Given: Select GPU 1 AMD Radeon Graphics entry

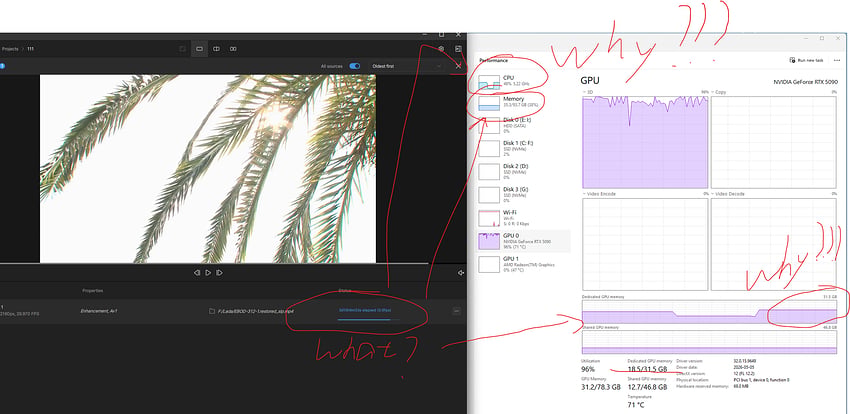Looking at the screenshot, I should point(523,264).
